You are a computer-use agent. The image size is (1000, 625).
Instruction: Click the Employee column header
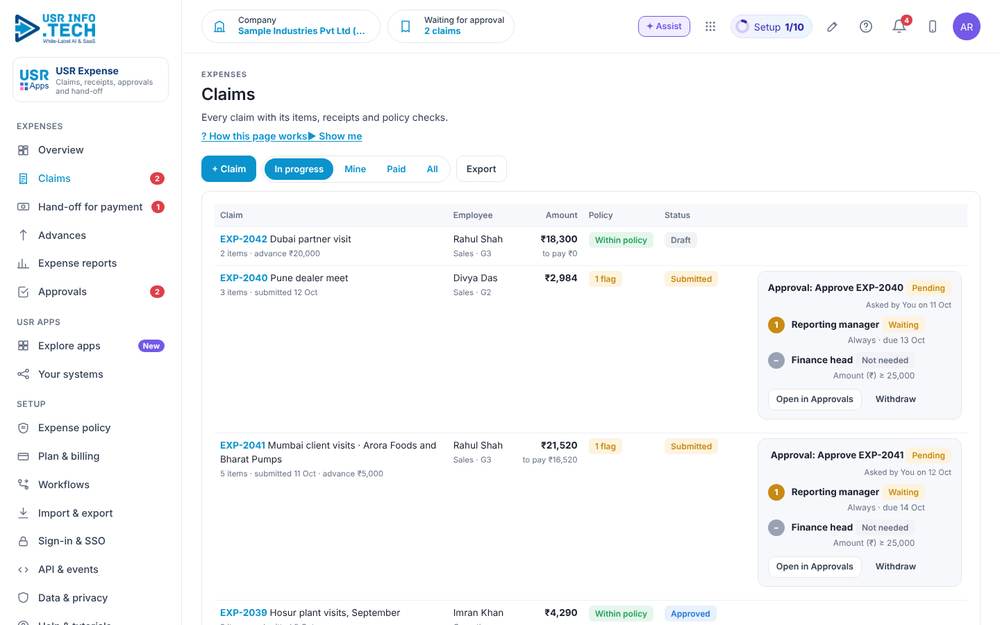[473, 215]
